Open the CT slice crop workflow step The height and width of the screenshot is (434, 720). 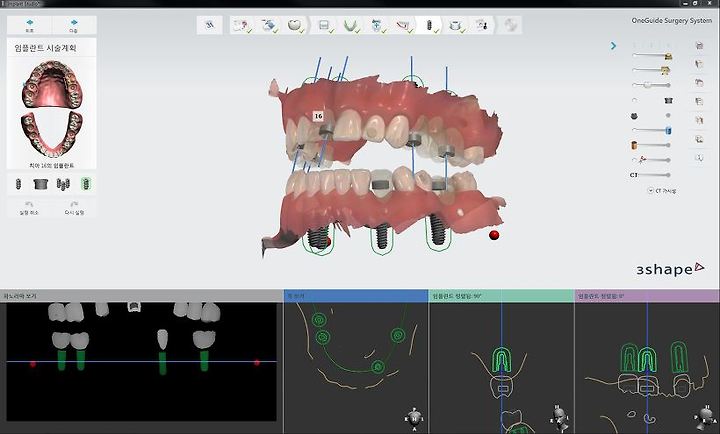(x=325, y=25)
